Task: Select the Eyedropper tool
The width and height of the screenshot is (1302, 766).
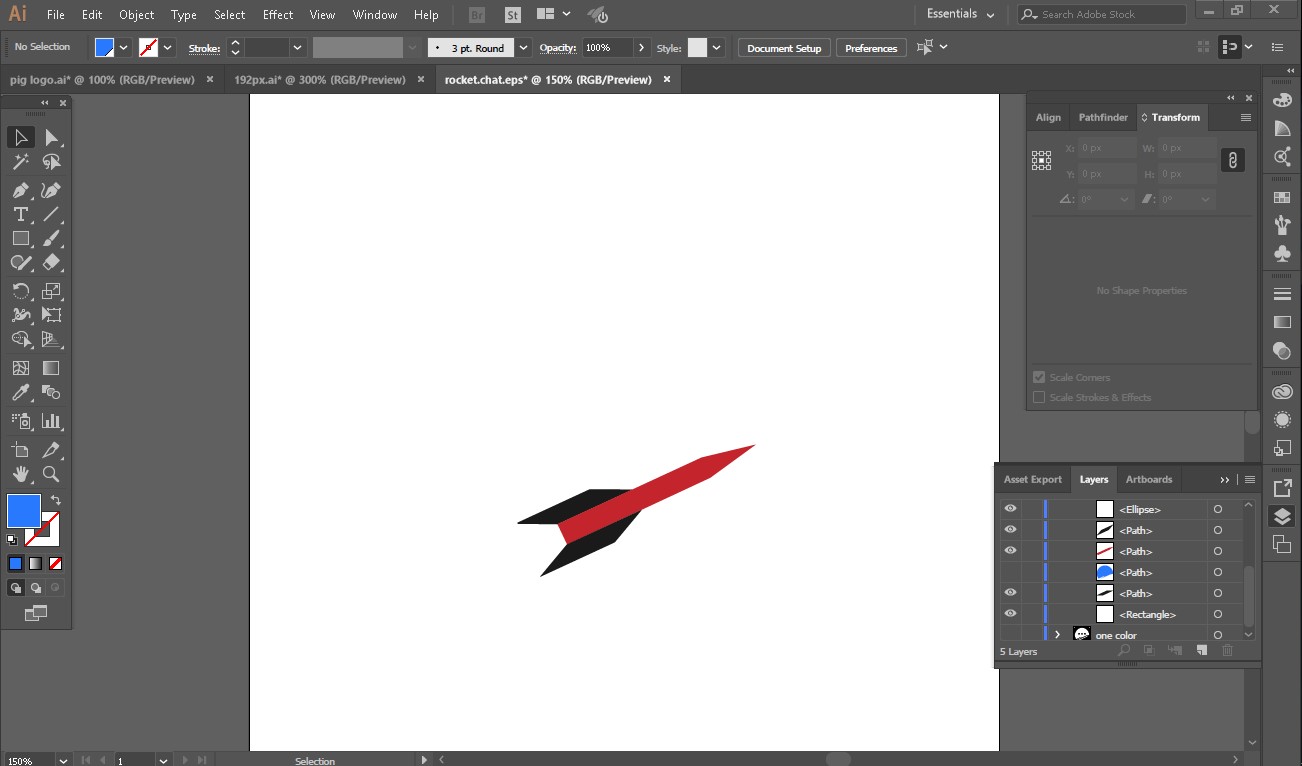Action: (x=20, y=393)
